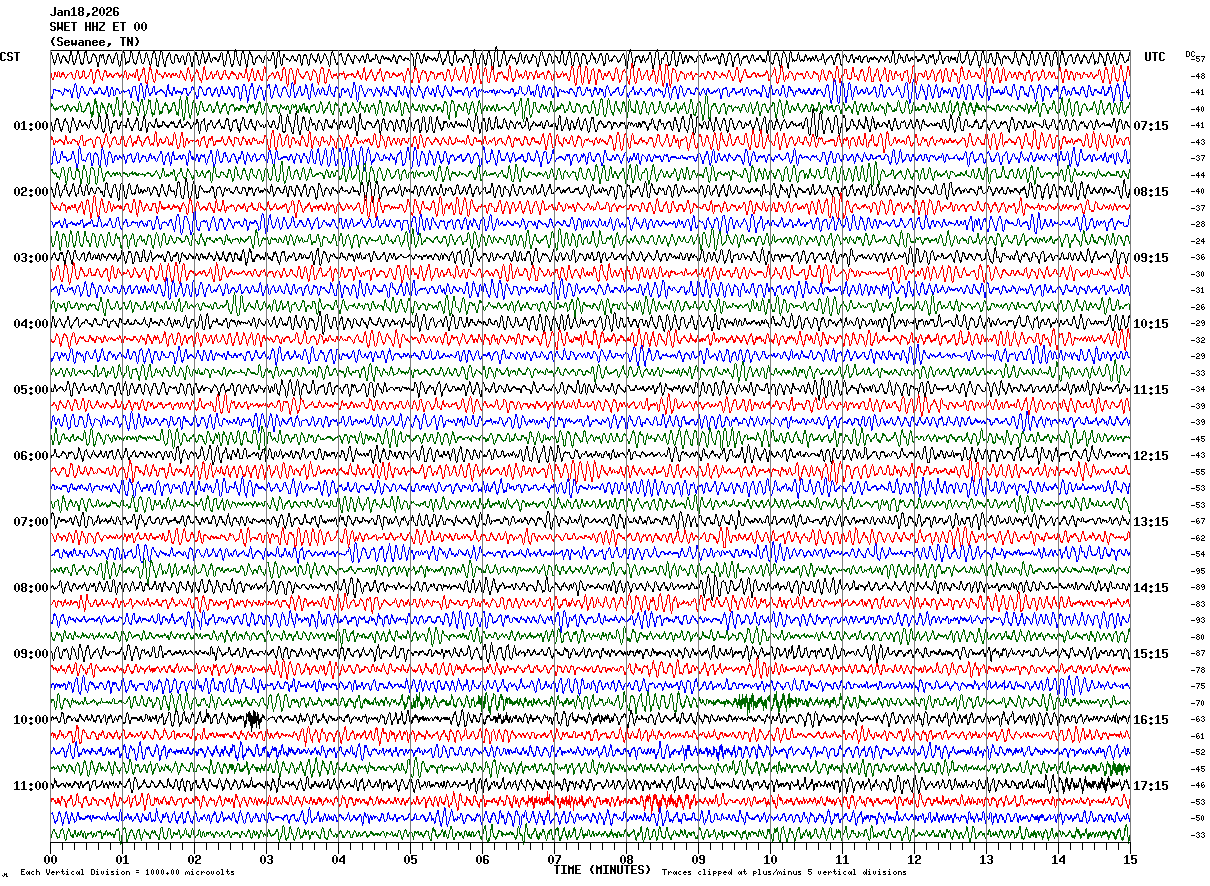Click the 07:15 UTC time label

[x=1150, y=126]
